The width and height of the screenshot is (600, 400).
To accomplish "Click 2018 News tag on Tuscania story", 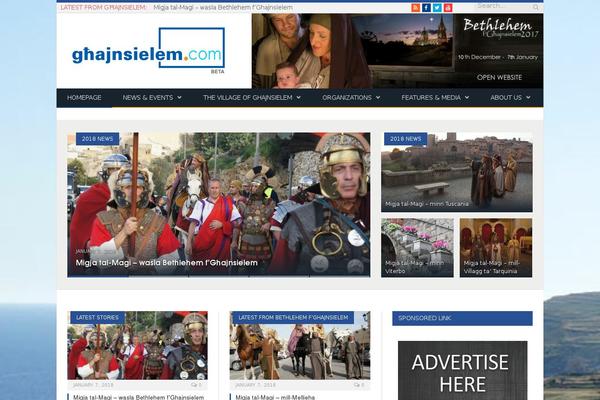I will pos(406,139).
